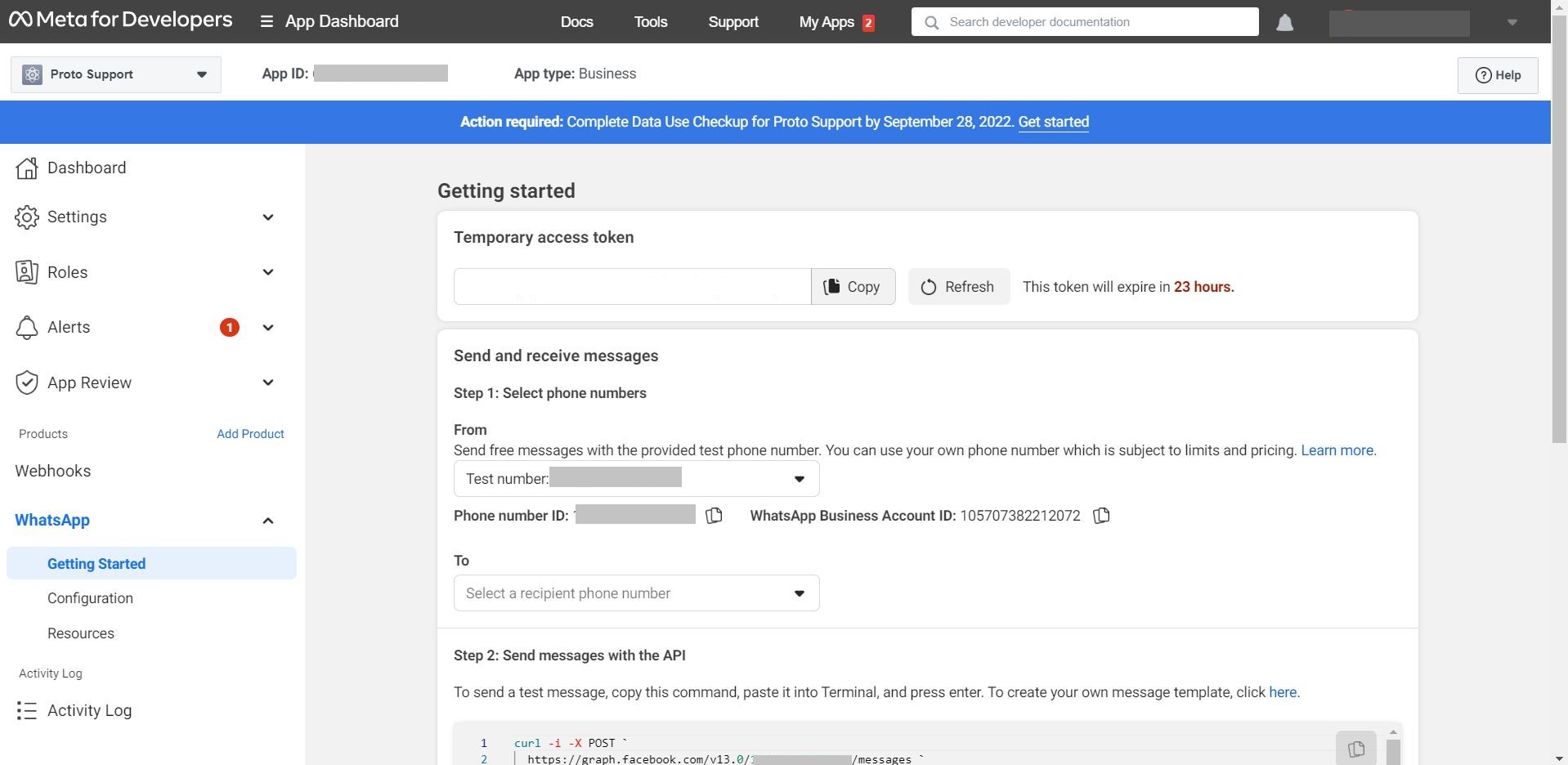This screenshot has height=765, width=1568.
Task: Click the Roles badge icon
Action: click(x=27, y=272)
